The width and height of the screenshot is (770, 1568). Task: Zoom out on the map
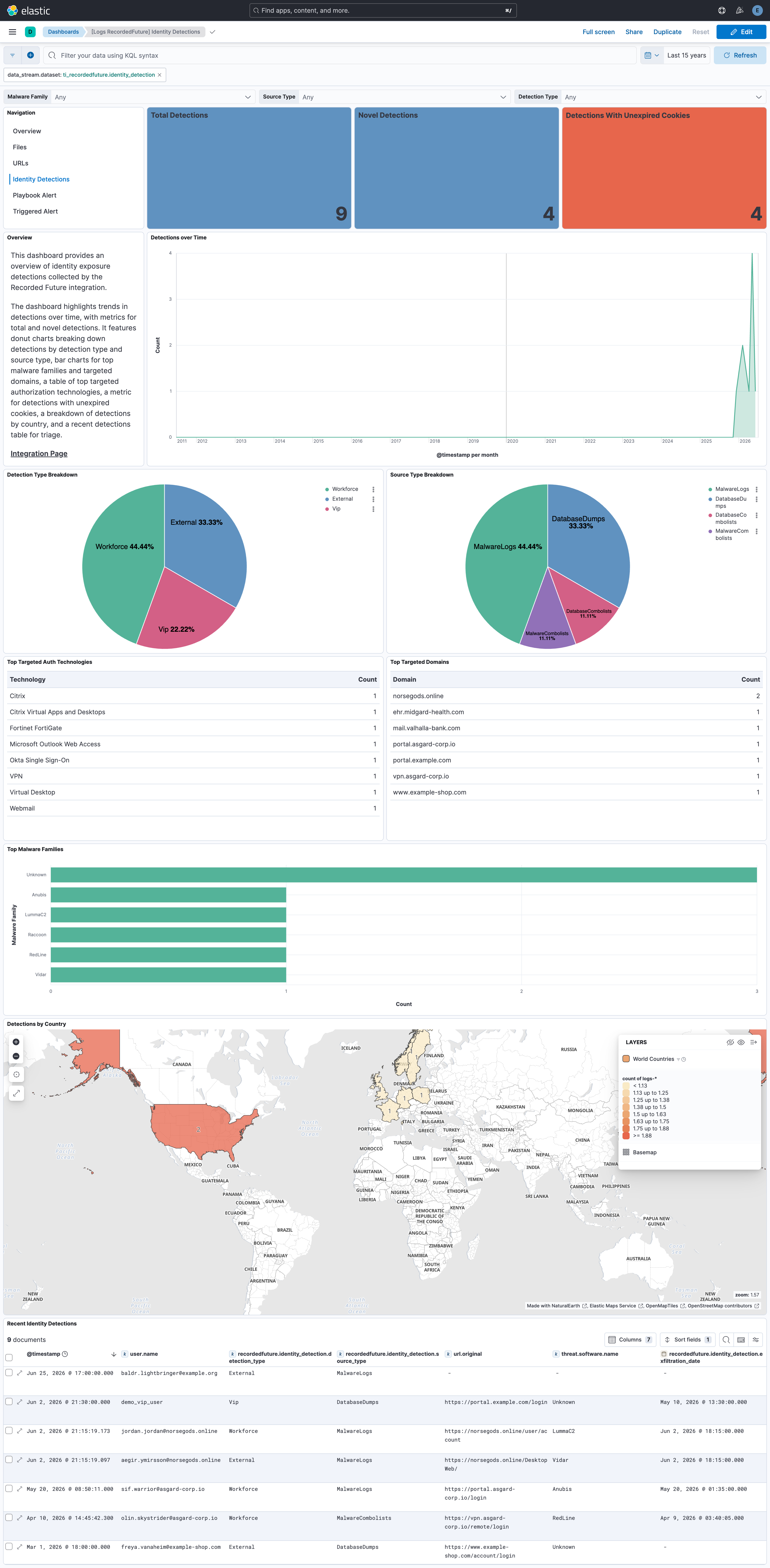click(16, 1056)
